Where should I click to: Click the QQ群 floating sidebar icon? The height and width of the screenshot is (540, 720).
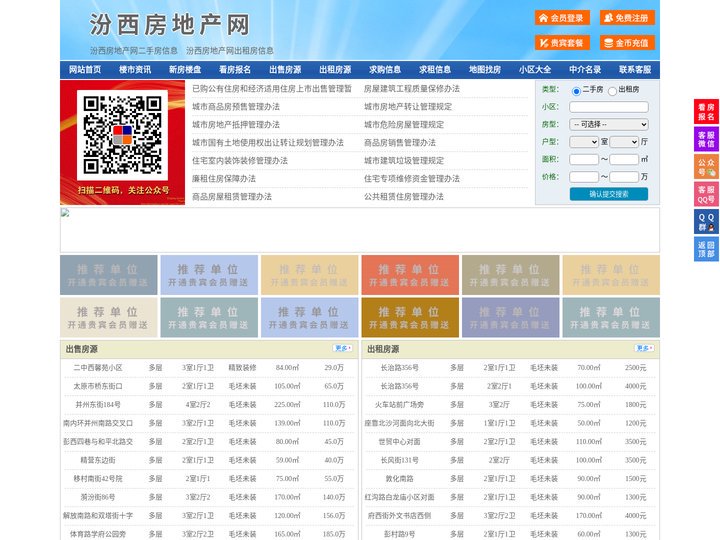click(706, 222)
